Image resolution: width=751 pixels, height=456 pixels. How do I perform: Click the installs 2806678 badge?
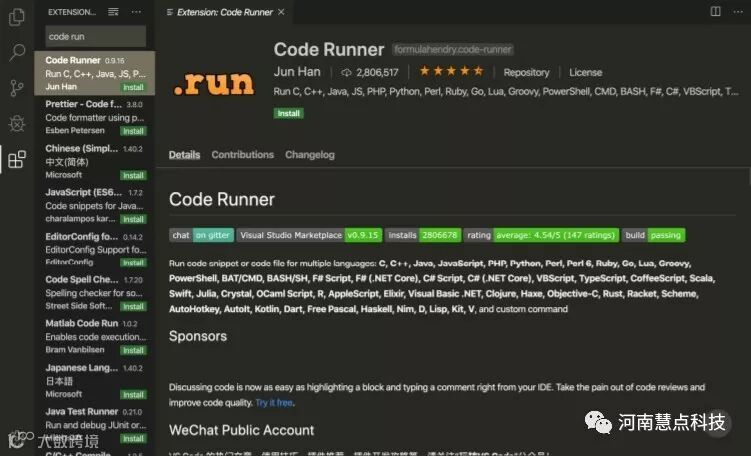[x=423, y=235]
